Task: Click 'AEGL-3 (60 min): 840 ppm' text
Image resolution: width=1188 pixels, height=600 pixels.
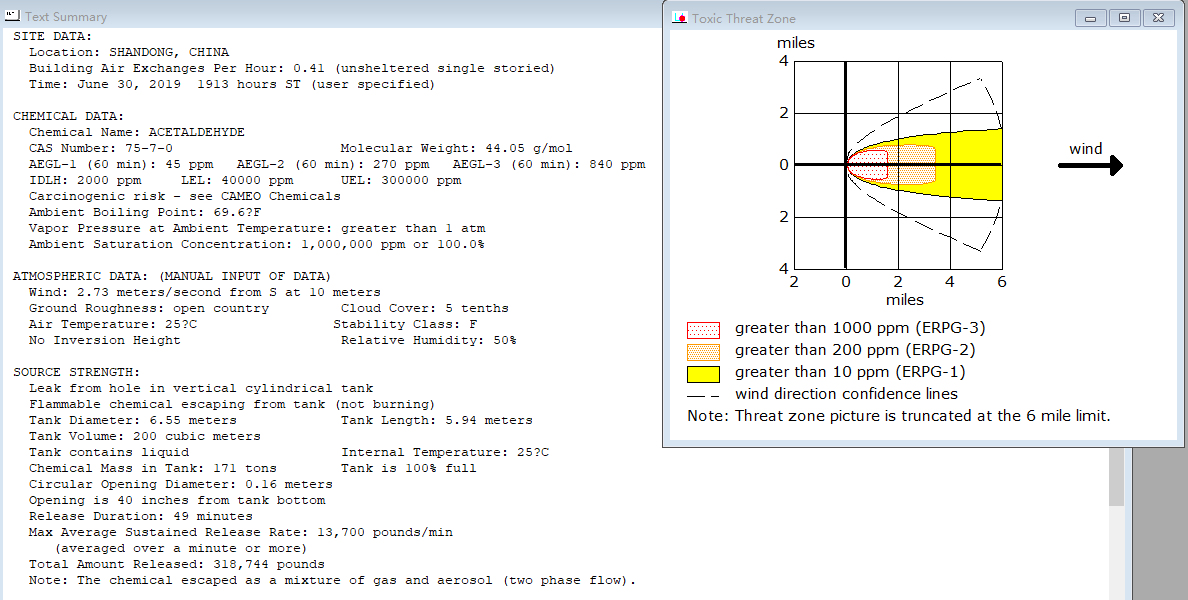Action: [549, 164]
